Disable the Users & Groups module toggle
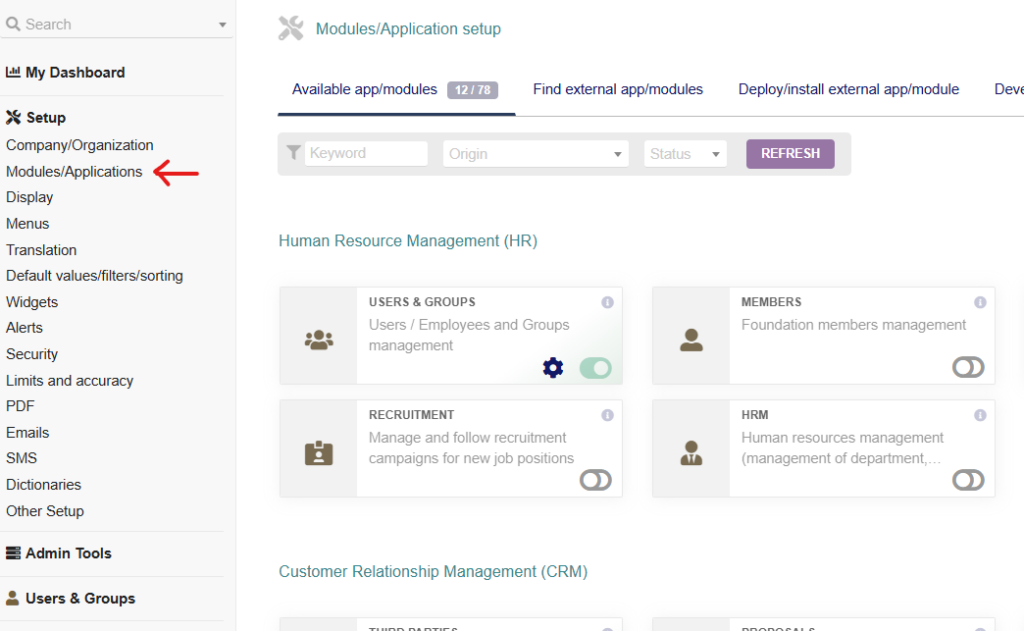 coord(595,368)
